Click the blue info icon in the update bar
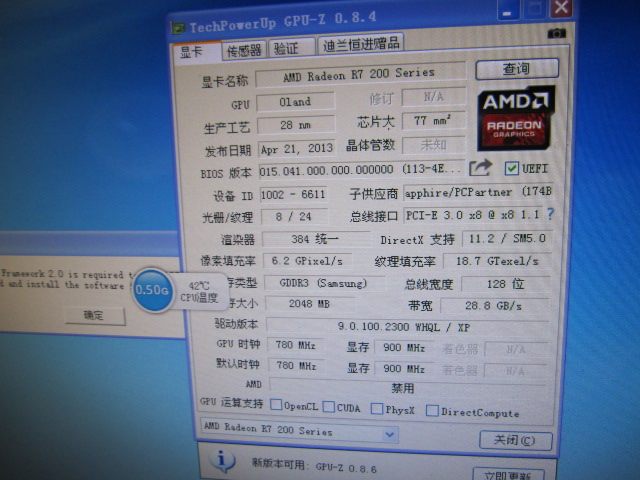640x480 pixels. click(x=221, y=460)
